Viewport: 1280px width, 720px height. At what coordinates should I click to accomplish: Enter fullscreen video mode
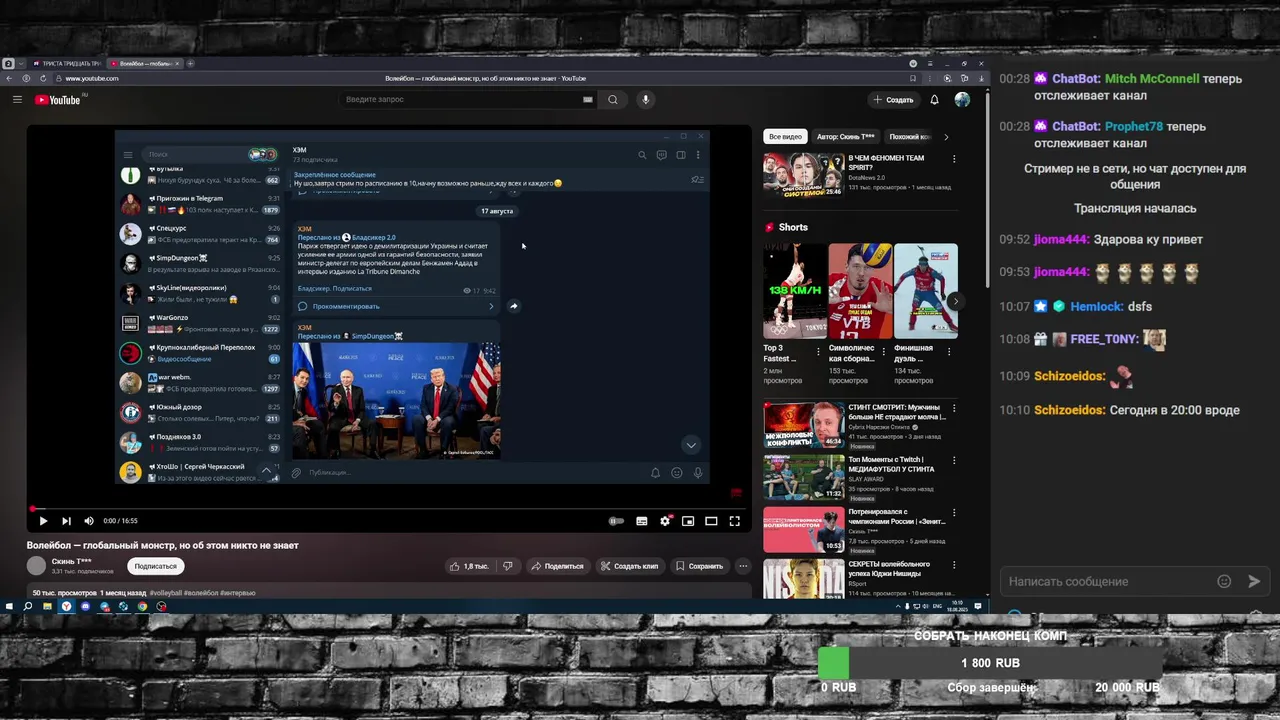[734, 521]
